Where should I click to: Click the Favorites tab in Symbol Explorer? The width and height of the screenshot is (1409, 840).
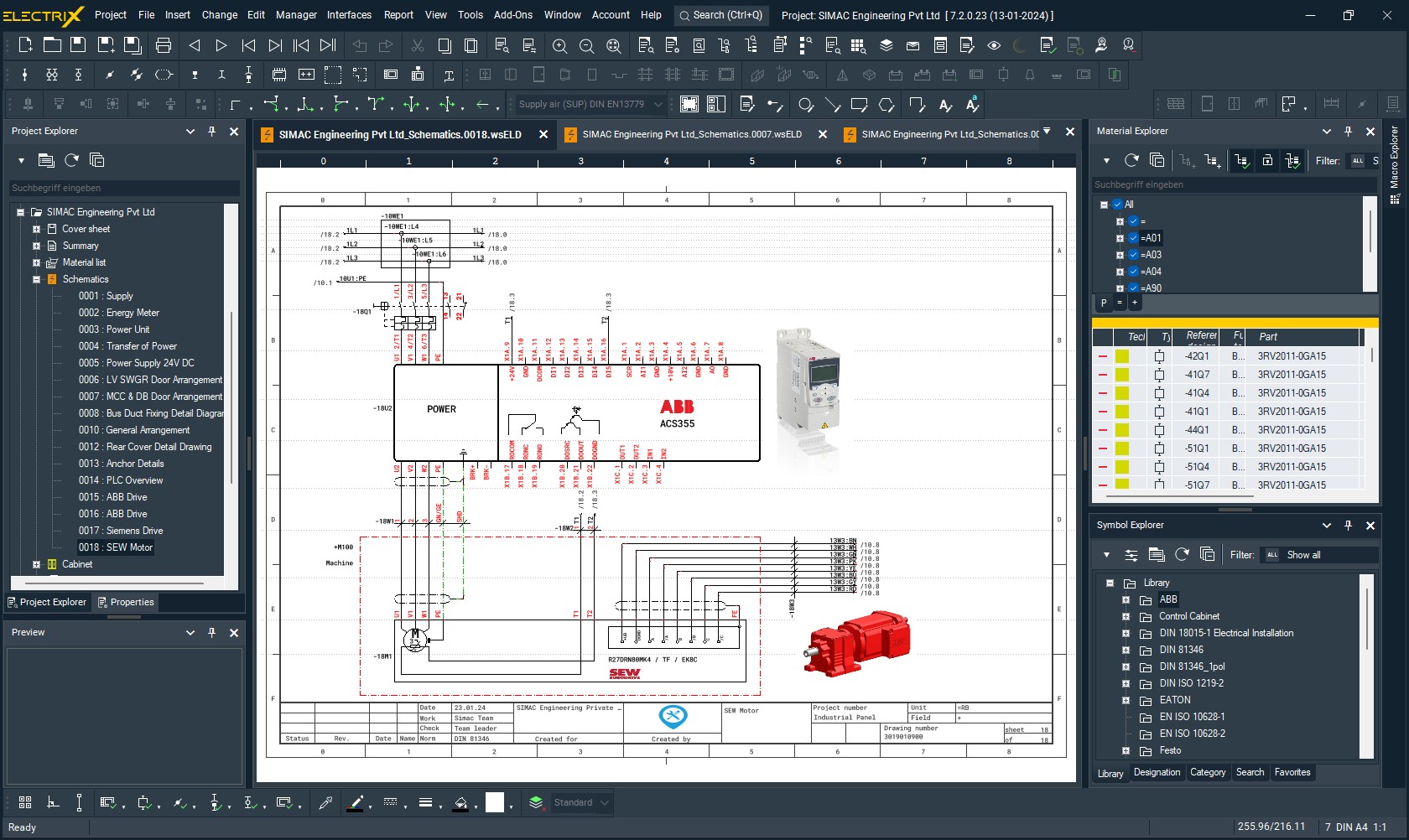1292,773
